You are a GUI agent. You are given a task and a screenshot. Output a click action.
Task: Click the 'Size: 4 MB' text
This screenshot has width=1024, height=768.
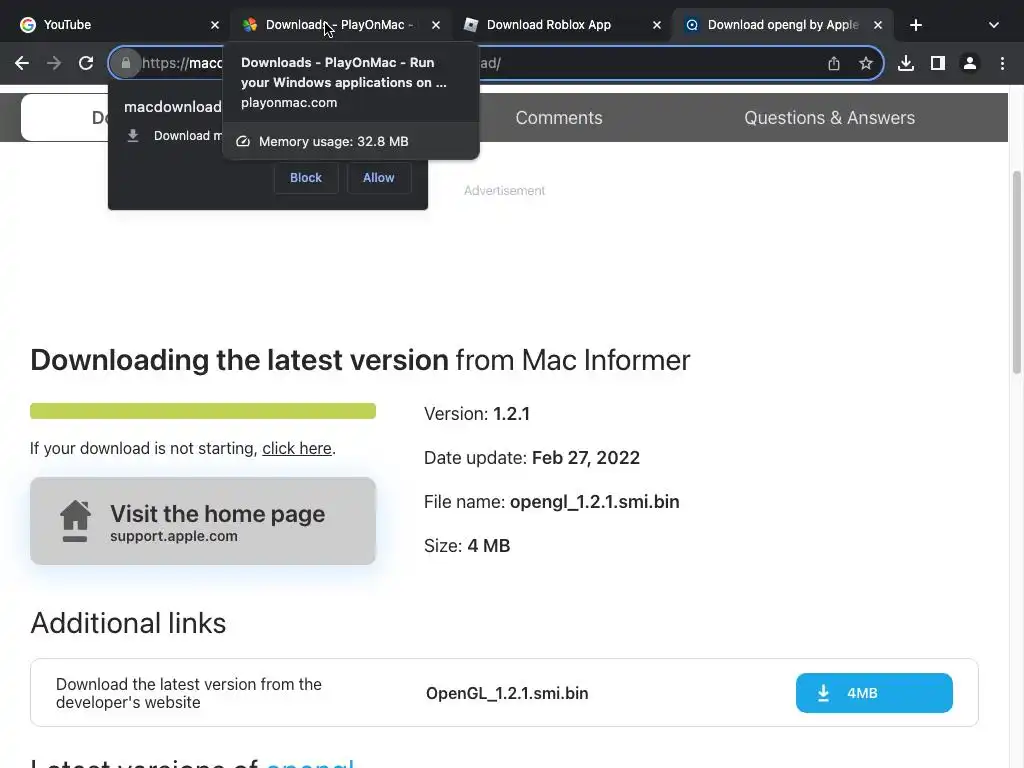click(467, 546)
